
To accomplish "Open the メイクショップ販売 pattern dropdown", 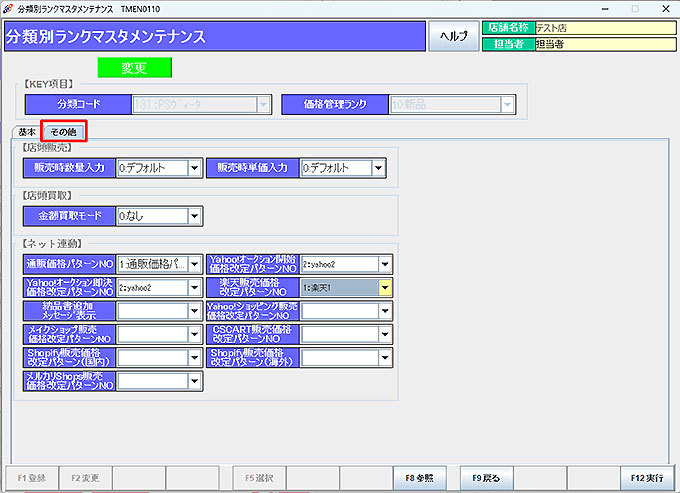I will tap(193, 333).
